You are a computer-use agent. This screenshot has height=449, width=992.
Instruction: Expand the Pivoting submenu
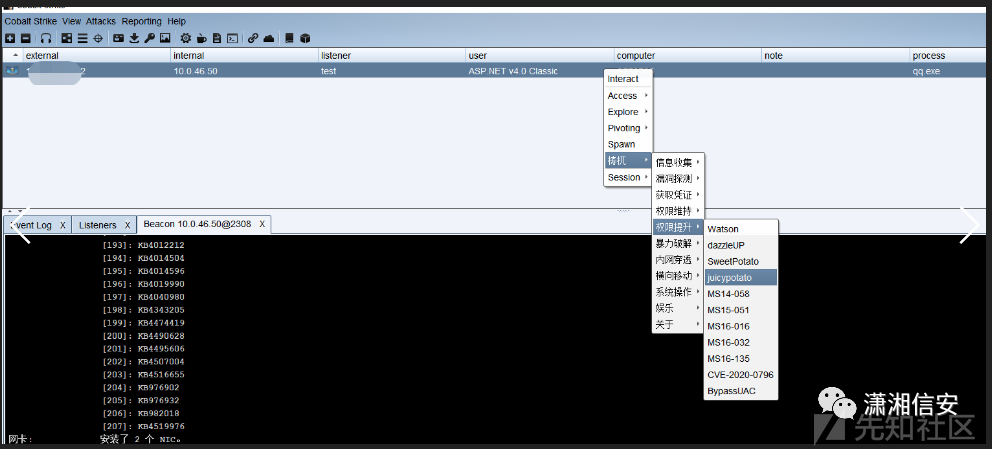pos(628,128)
